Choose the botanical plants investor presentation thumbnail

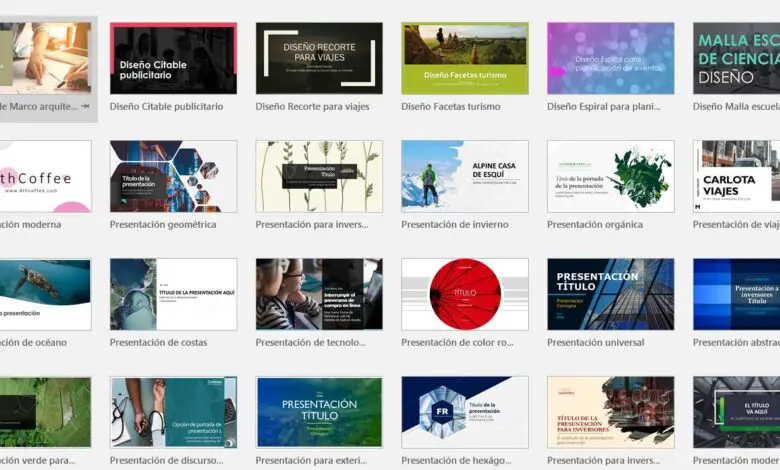pos(319,177)
